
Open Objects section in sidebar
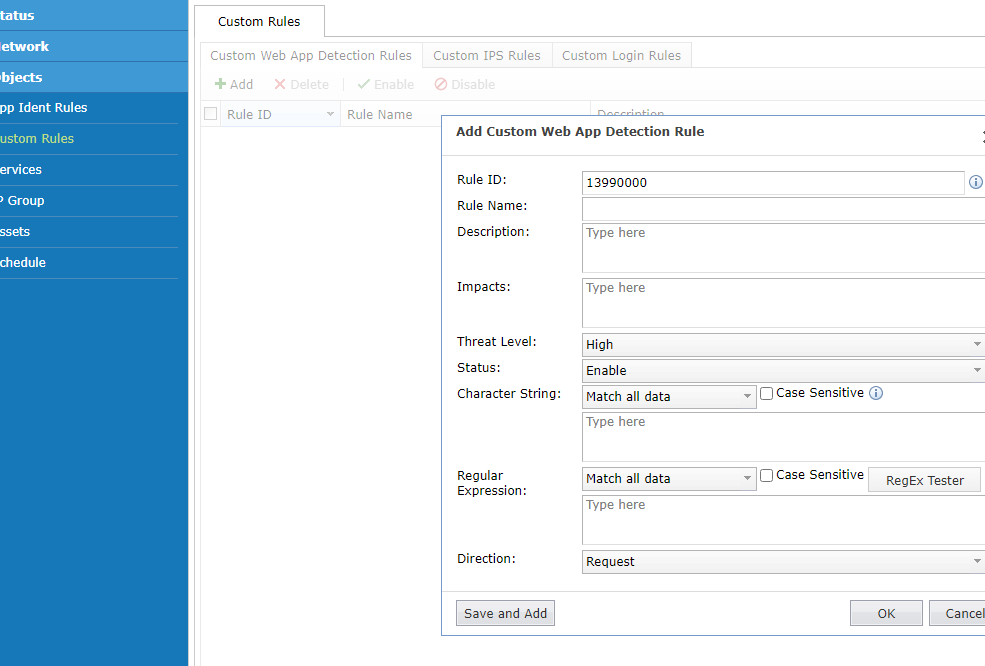(94, 77)
